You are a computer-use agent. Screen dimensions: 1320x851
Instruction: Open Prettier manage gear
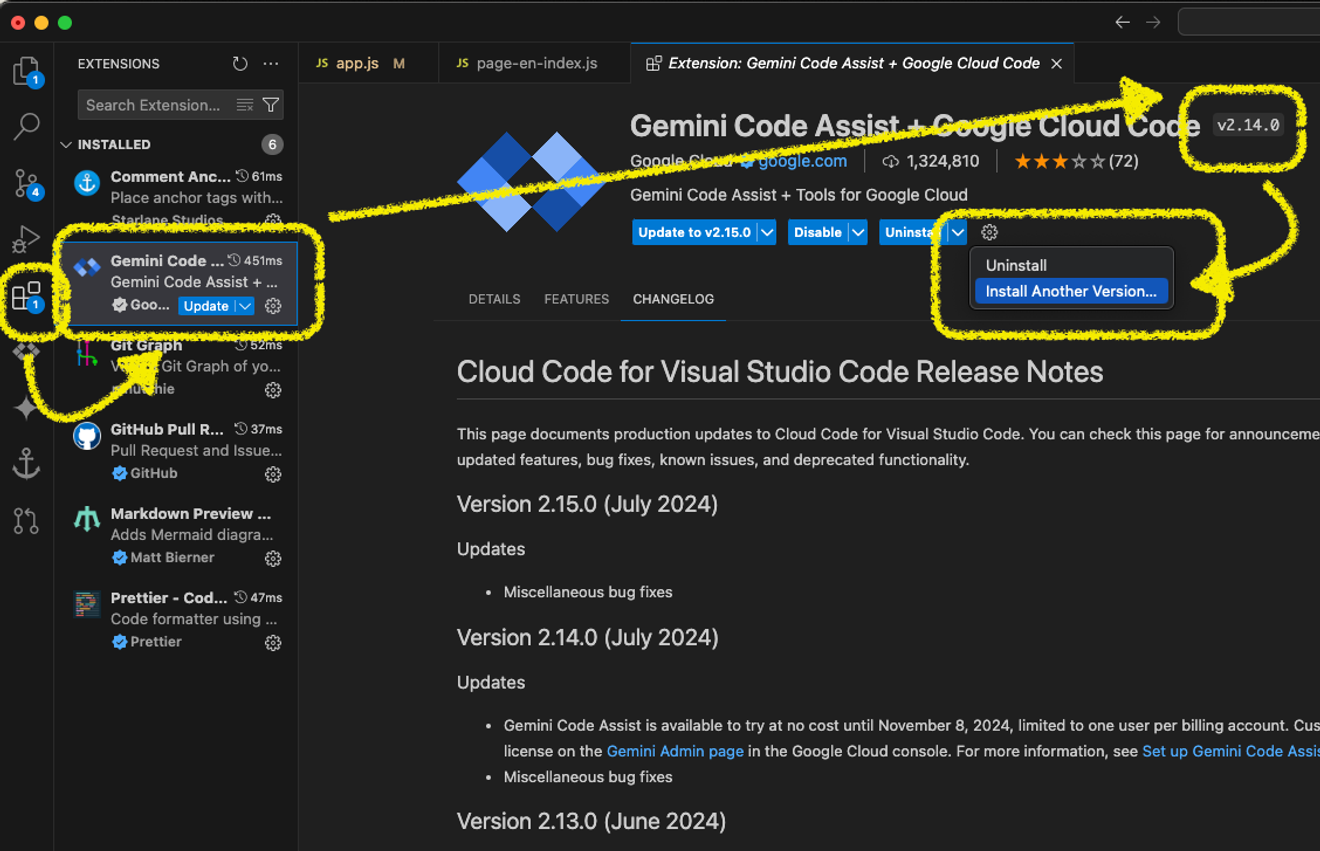point(273,643)
